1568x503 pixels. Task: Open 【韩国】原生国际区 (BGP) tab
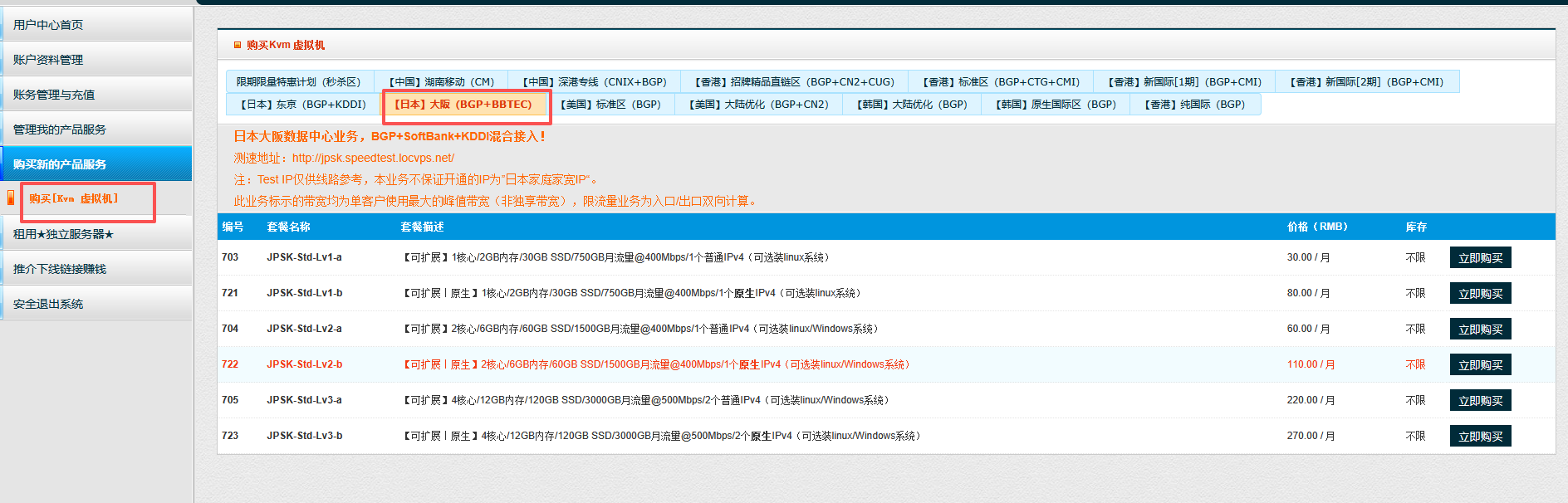pos(1056,105)
